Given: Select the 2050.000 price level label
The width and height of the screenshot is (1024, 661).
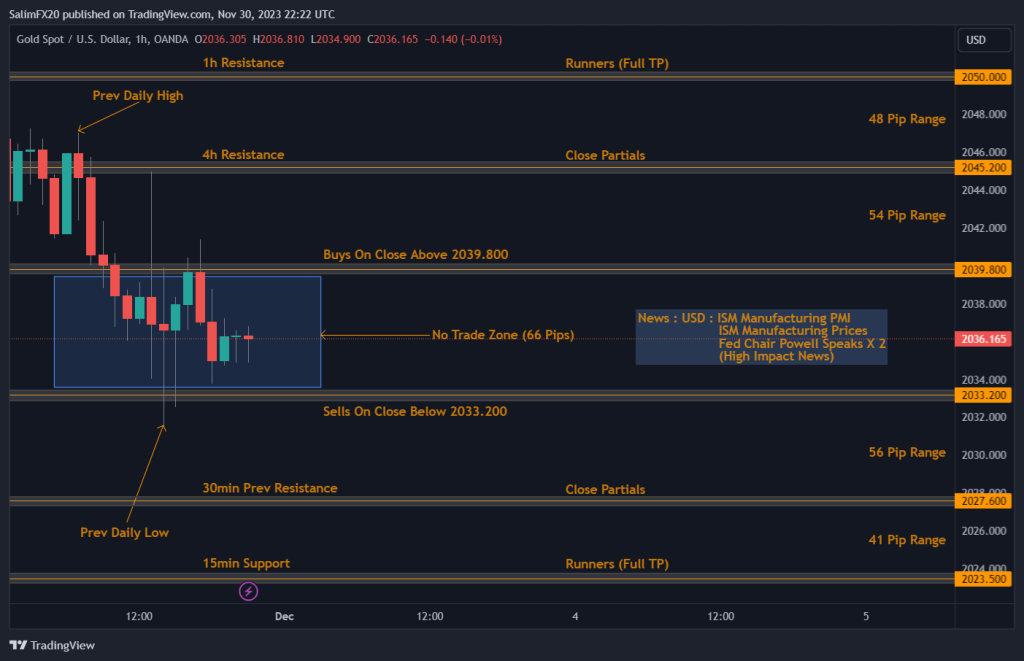Looking at the screenshot, I should [x=983, y=77].
